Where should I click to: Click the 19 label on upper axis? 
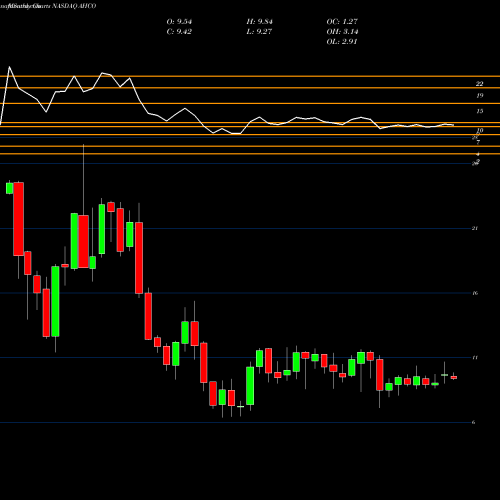[x=479, y=96]
